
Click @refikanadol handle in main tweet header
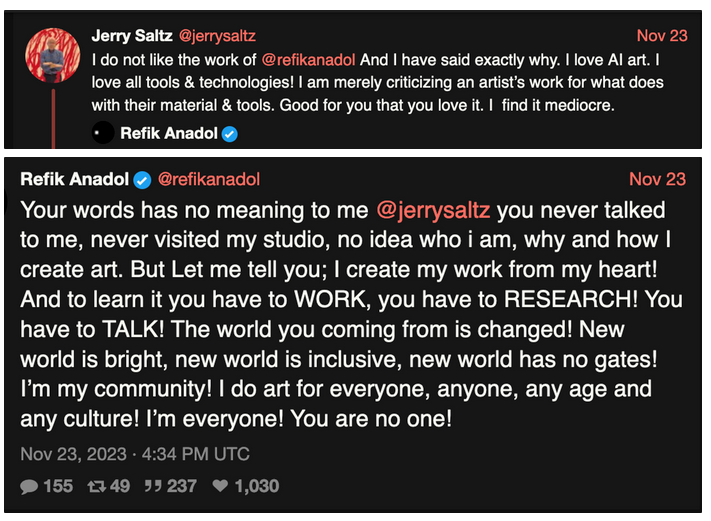pos(209,180)
